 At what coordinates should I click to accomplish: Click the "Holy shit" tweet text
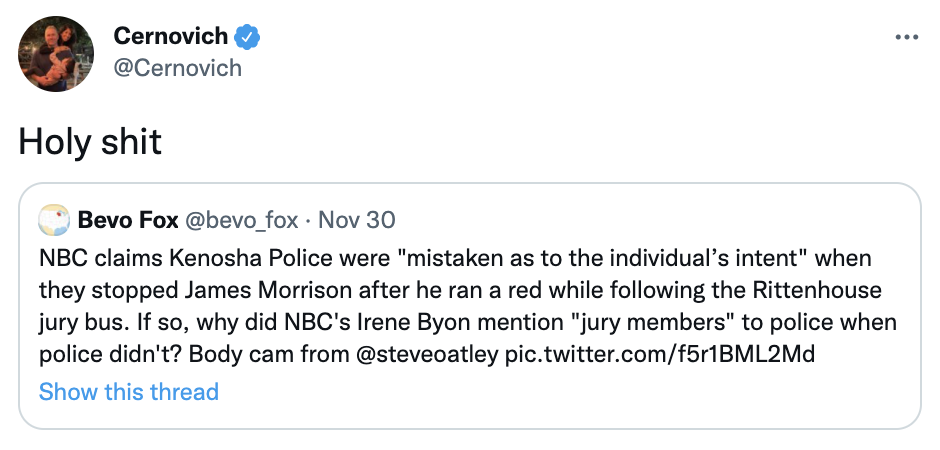[x=90, y=142]
